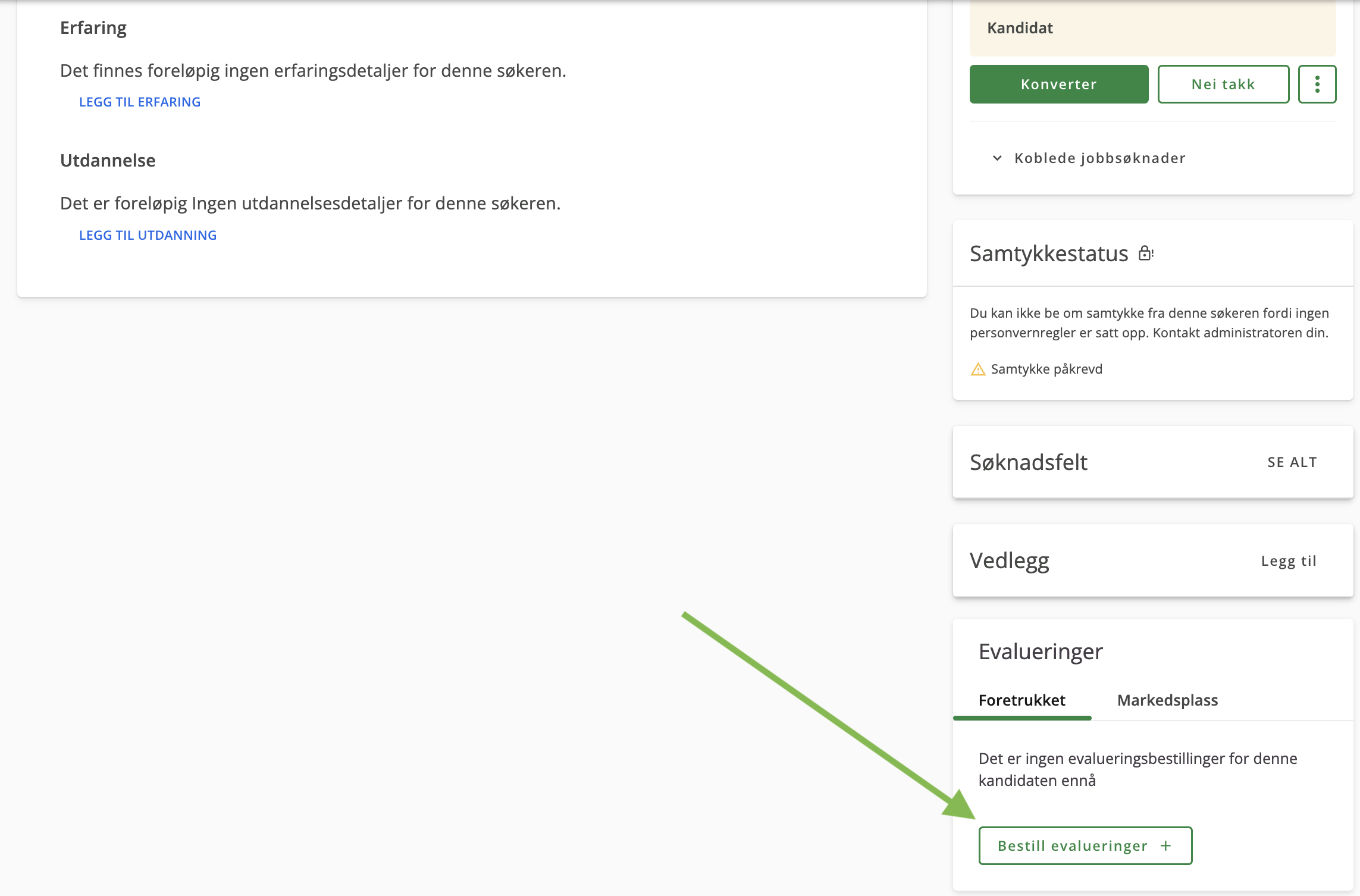Click the Nei takk button
The image size is (1360, 896).
(x=1223, y=84)
